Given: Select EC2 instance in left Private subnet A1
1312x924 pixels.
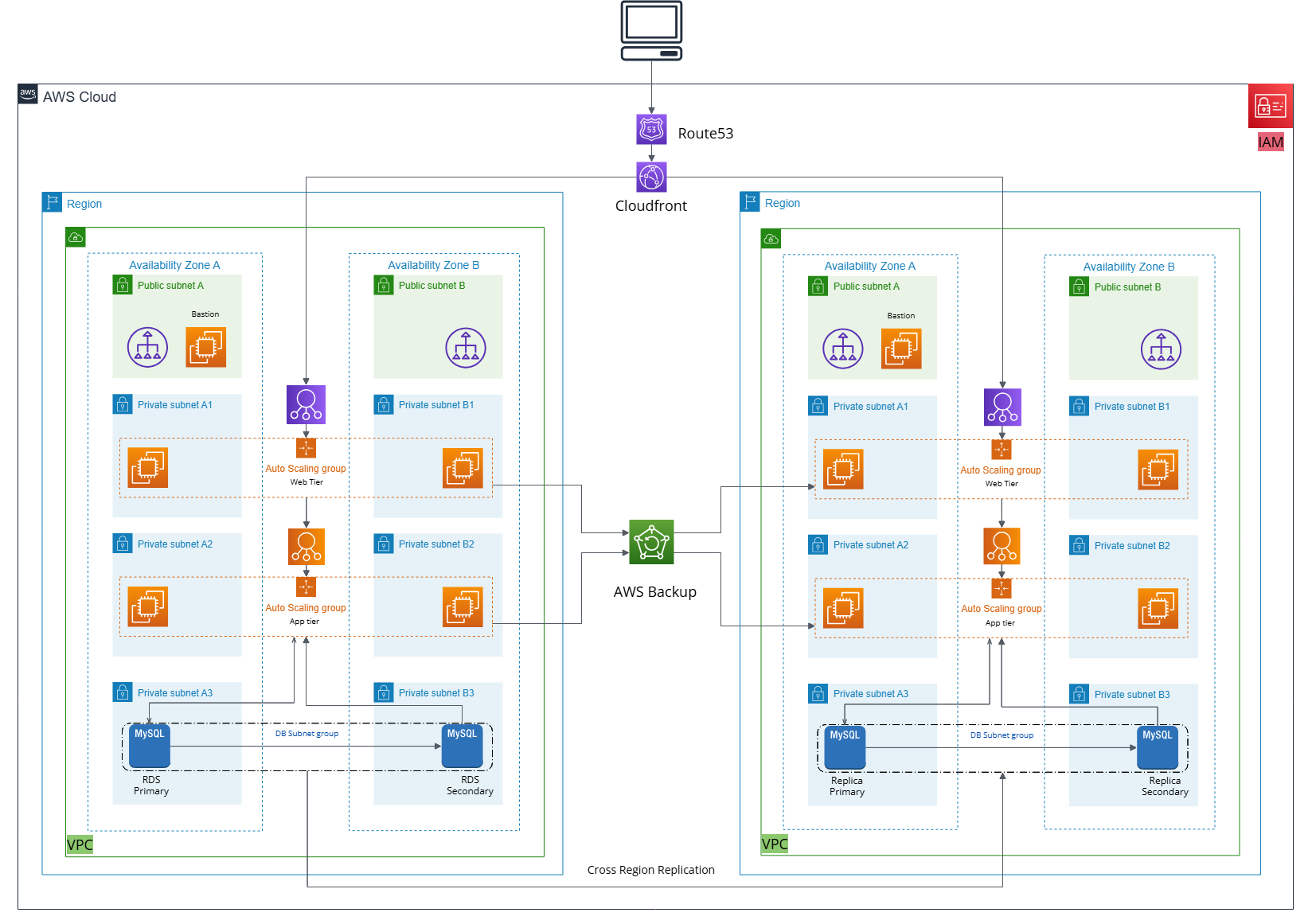Looking at the screenshot, I should (148, 468).
